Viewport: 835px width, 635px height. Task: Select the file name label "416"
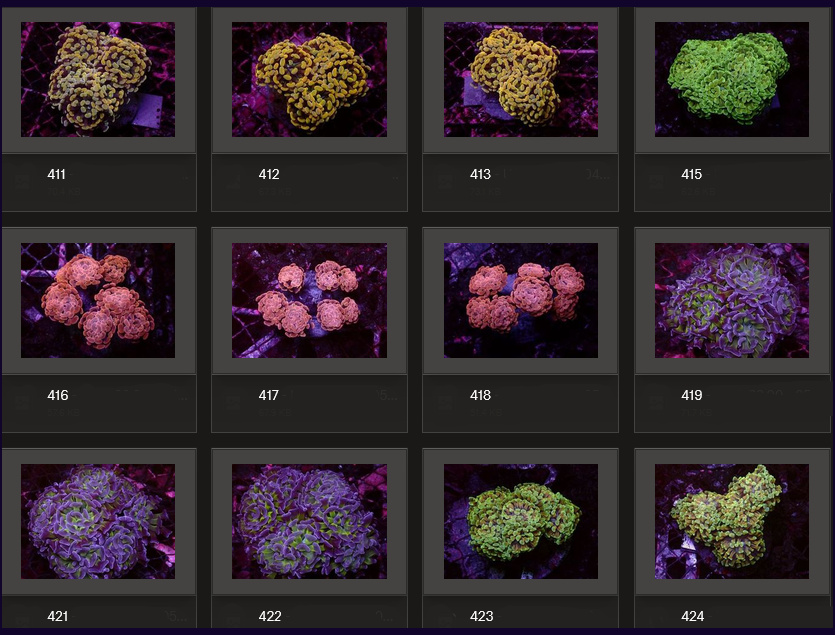coord(58,395)
